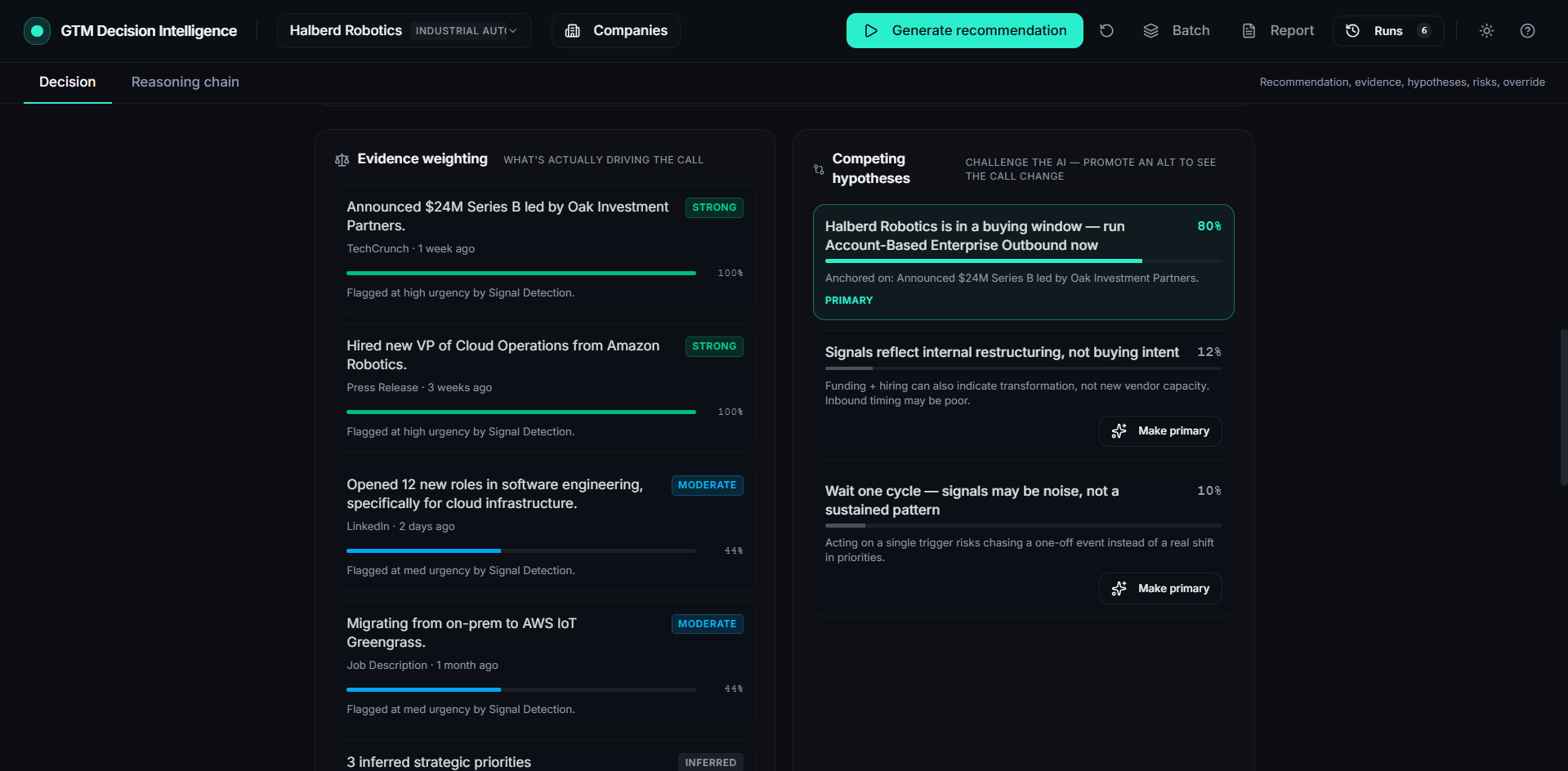
Task: Click the PRIMARY label on the buying window card
Action: (849, 301)
